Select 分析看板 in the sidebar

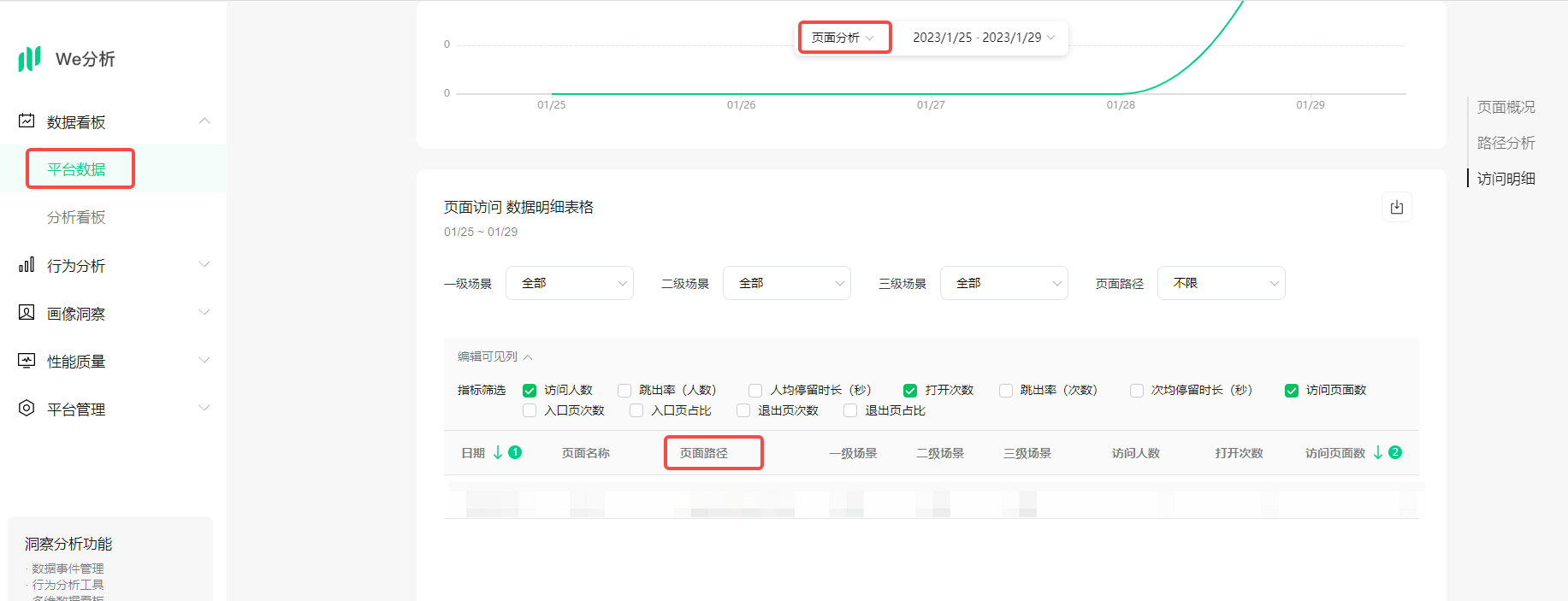tap(76, 217)
